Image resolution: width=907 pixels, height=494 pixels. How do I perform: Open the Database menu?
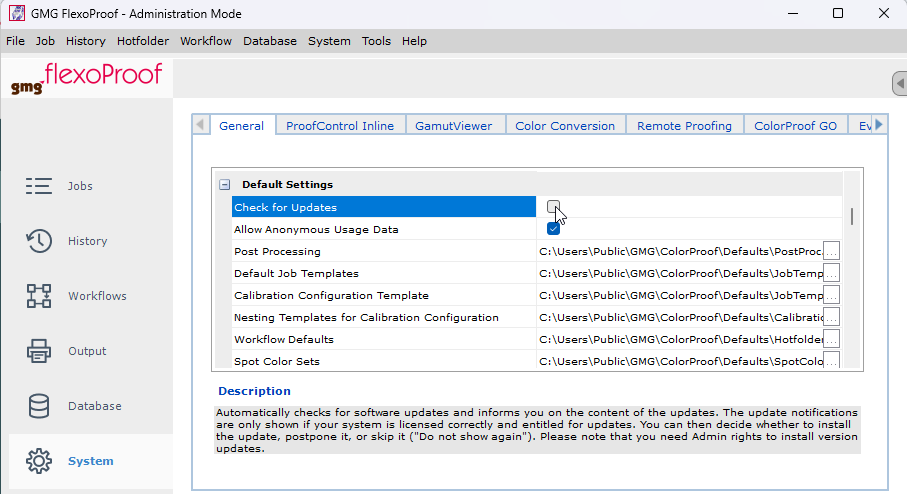pyautogui.click(x=270, y=41)
